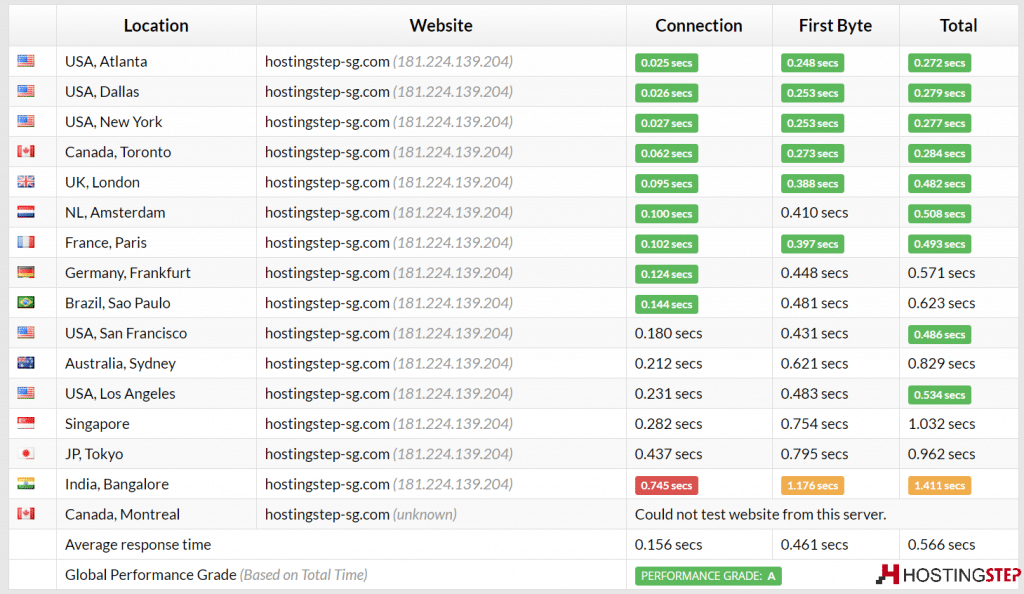Click the UK flag beside London
Viewport: 1024px width, 594px height.
pyautogui.click(x=26, y=182)
